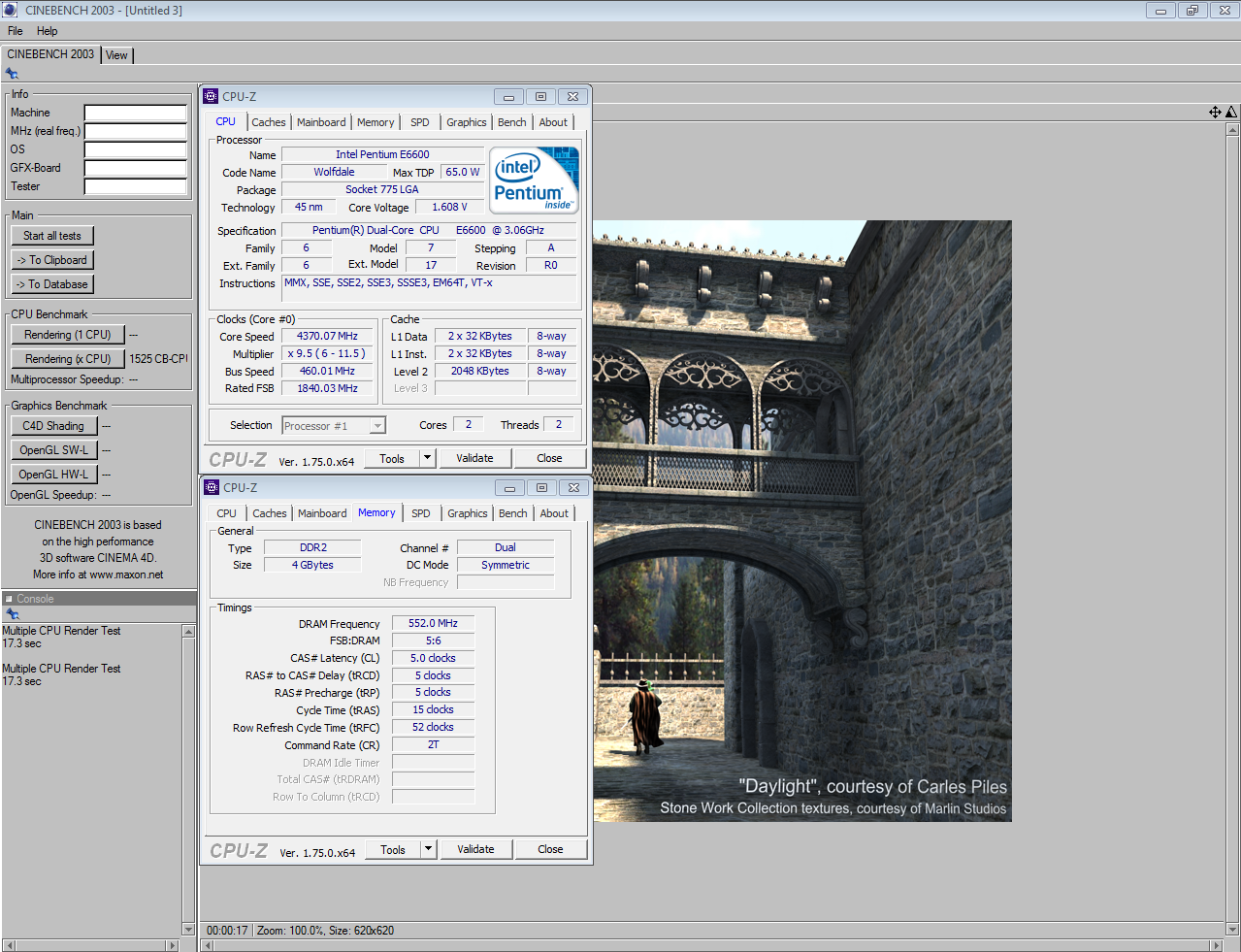The image size is (1241, 952).
Task: Open Graphics tab in upper CPU-Z window
Action: (x=467, y=122)
